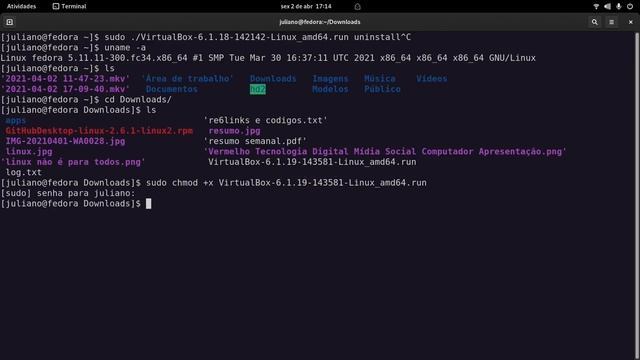Click the '2021-04-02 11-47-23.mkv' file name
This screenshot has width=640, height=360.
65,78
